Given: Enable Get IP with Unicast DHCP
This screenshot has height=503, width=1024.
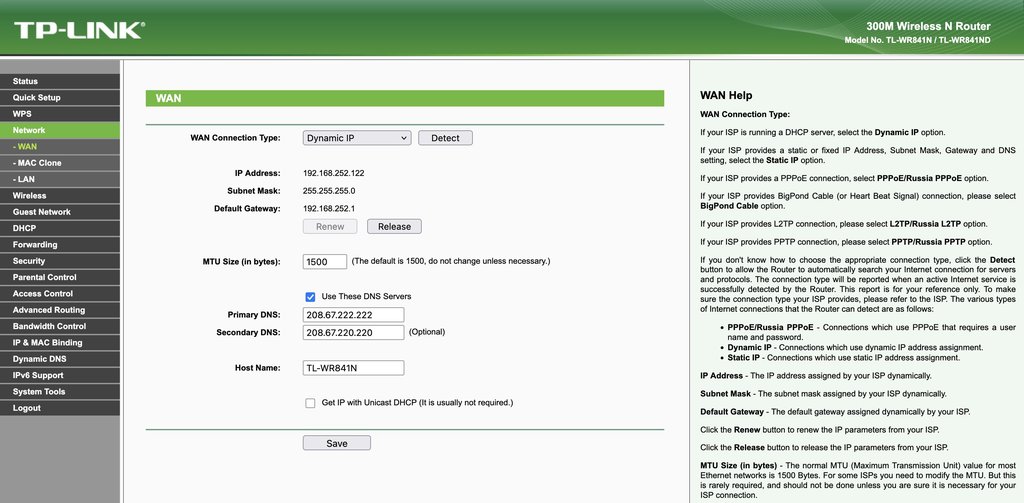Looking at the screenshot, I should click(311, 402).
